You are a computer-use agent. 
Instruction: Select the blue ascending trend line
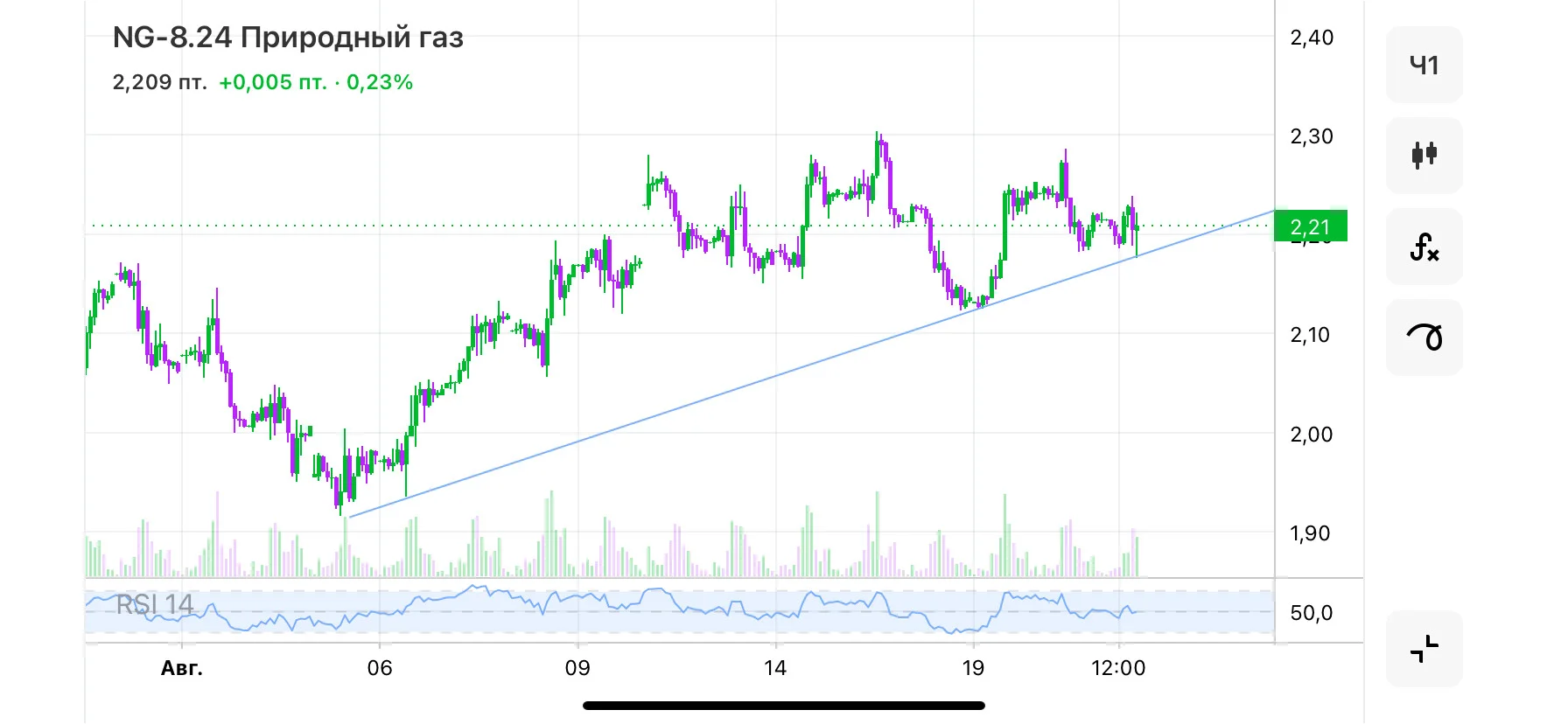[811, 364]
